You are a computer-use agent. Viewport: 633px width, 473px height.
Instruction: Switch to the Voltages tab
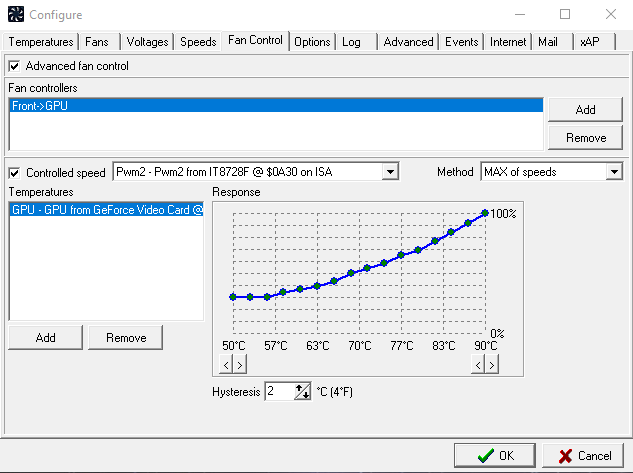(147, 42)
